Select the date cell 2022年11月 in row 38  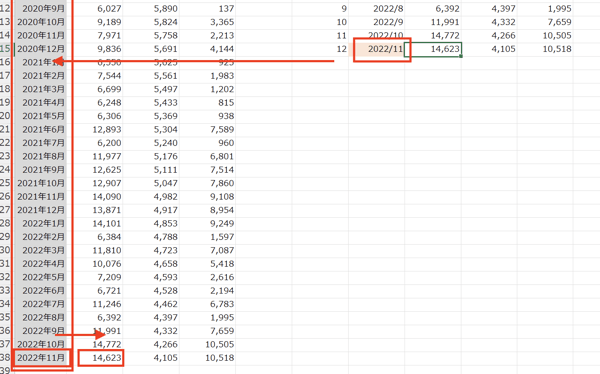tap(41, 358)
